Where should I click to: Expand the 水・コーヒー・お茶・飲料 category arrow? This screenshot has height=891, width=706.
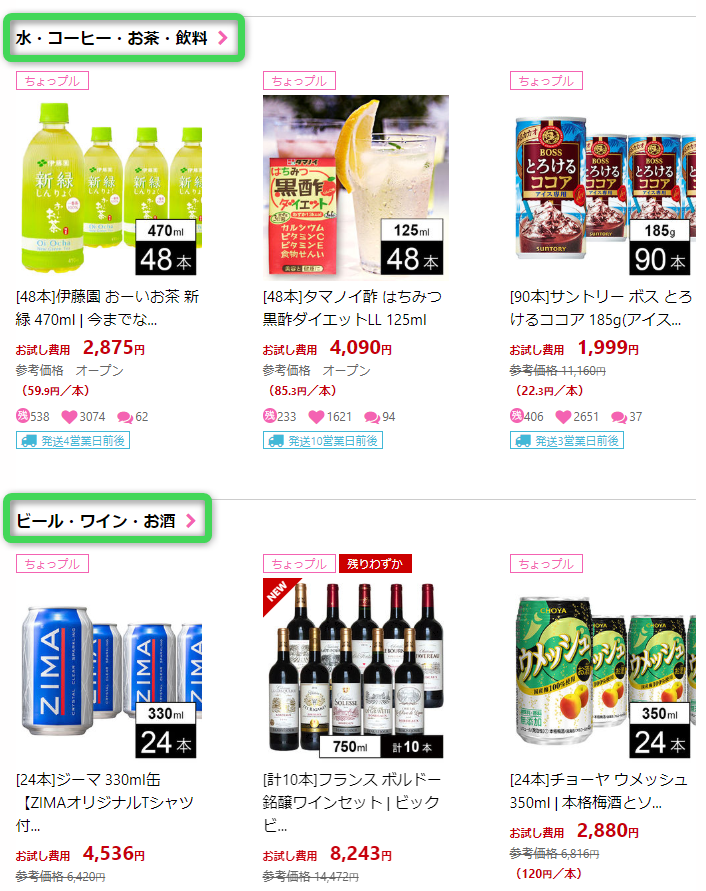coord(223,38)
